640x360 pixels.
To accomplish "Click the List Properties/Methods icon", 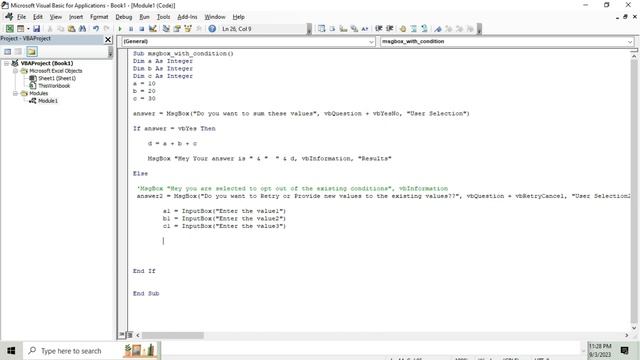I will coord(322,29).
